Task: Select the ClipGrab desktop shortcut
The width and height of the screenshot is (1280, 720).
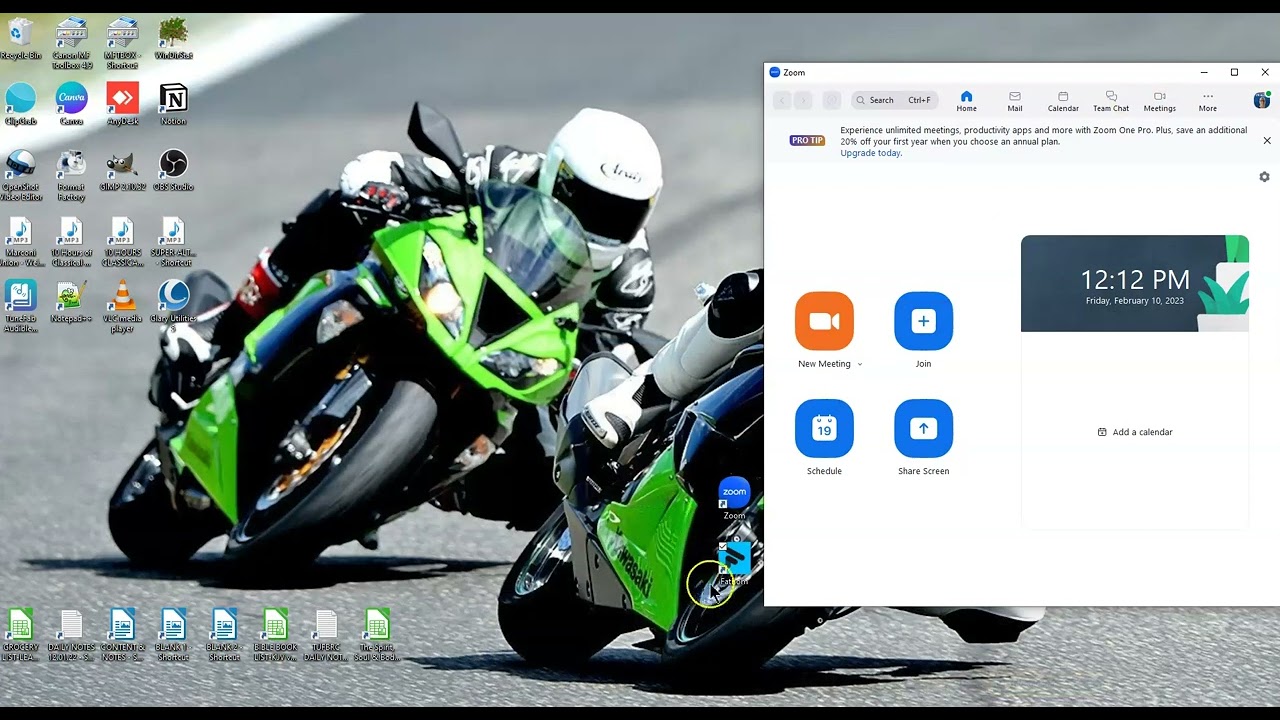Action: (x=21, y=104)
